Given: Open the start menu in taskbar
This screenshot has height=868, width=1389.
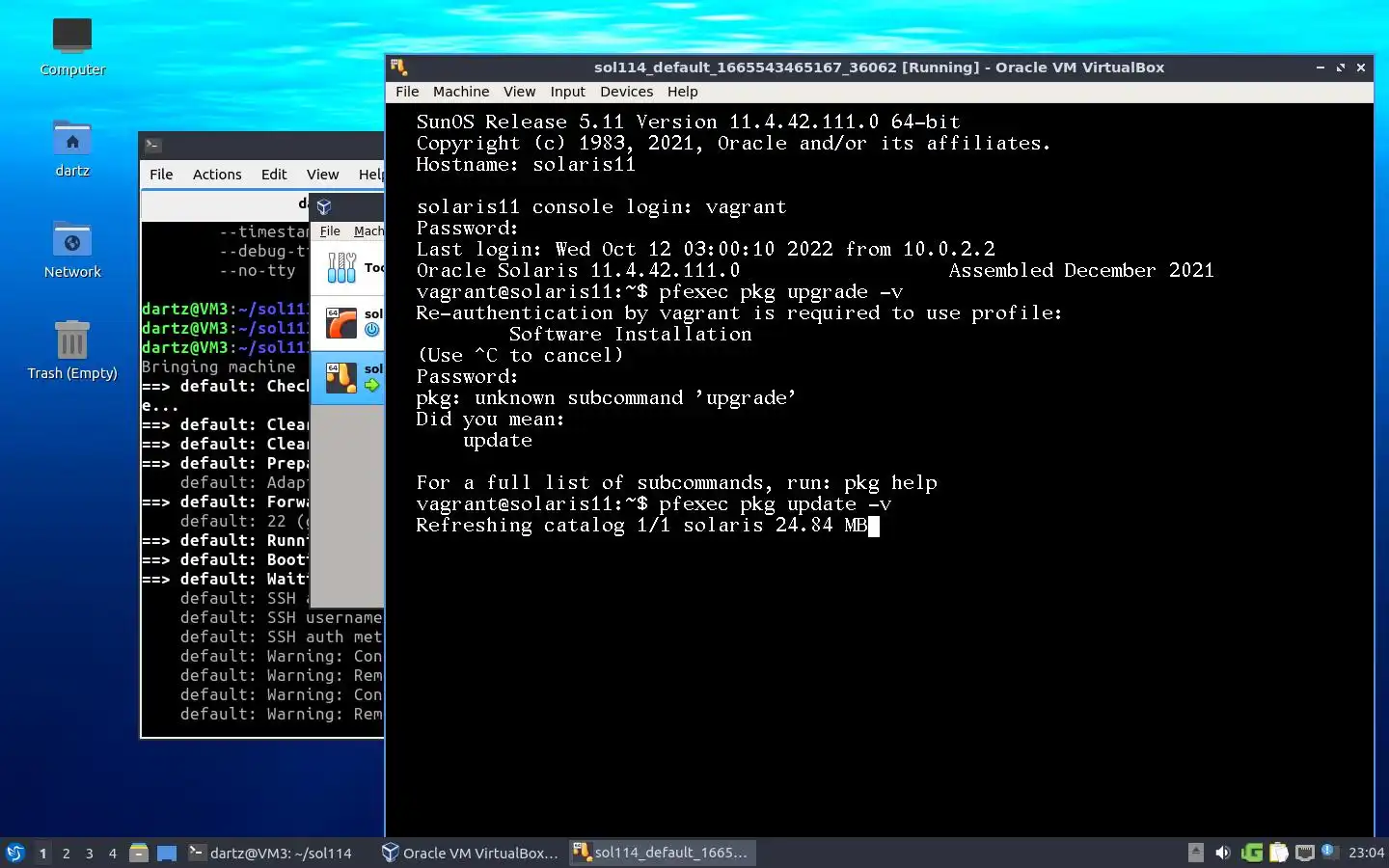Looking at the screenshot, I should click(x=14, y=853).
